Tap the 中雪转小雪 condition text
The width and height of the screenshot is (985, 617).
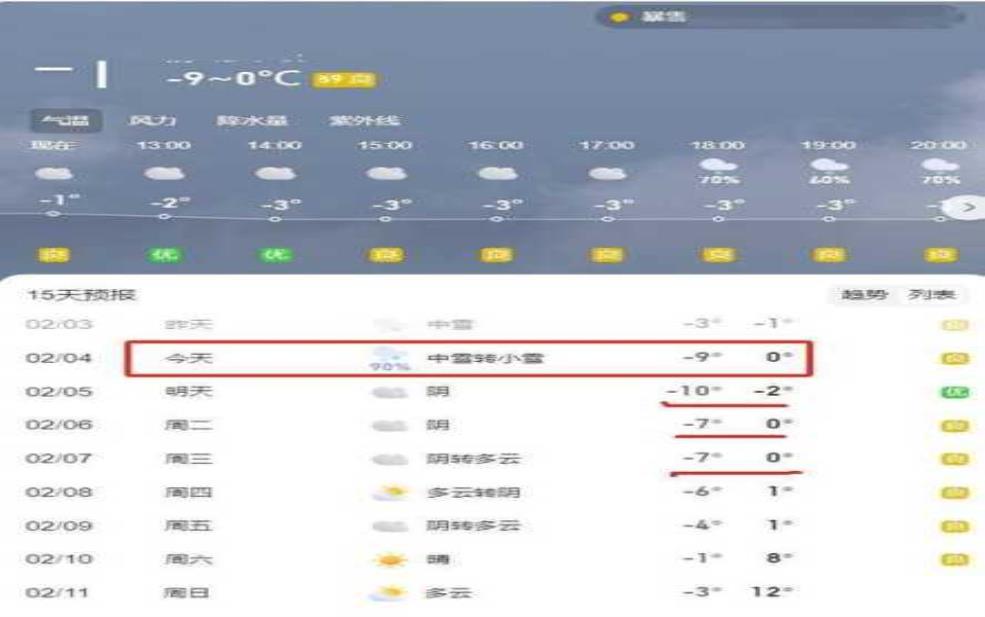point(486,358)
